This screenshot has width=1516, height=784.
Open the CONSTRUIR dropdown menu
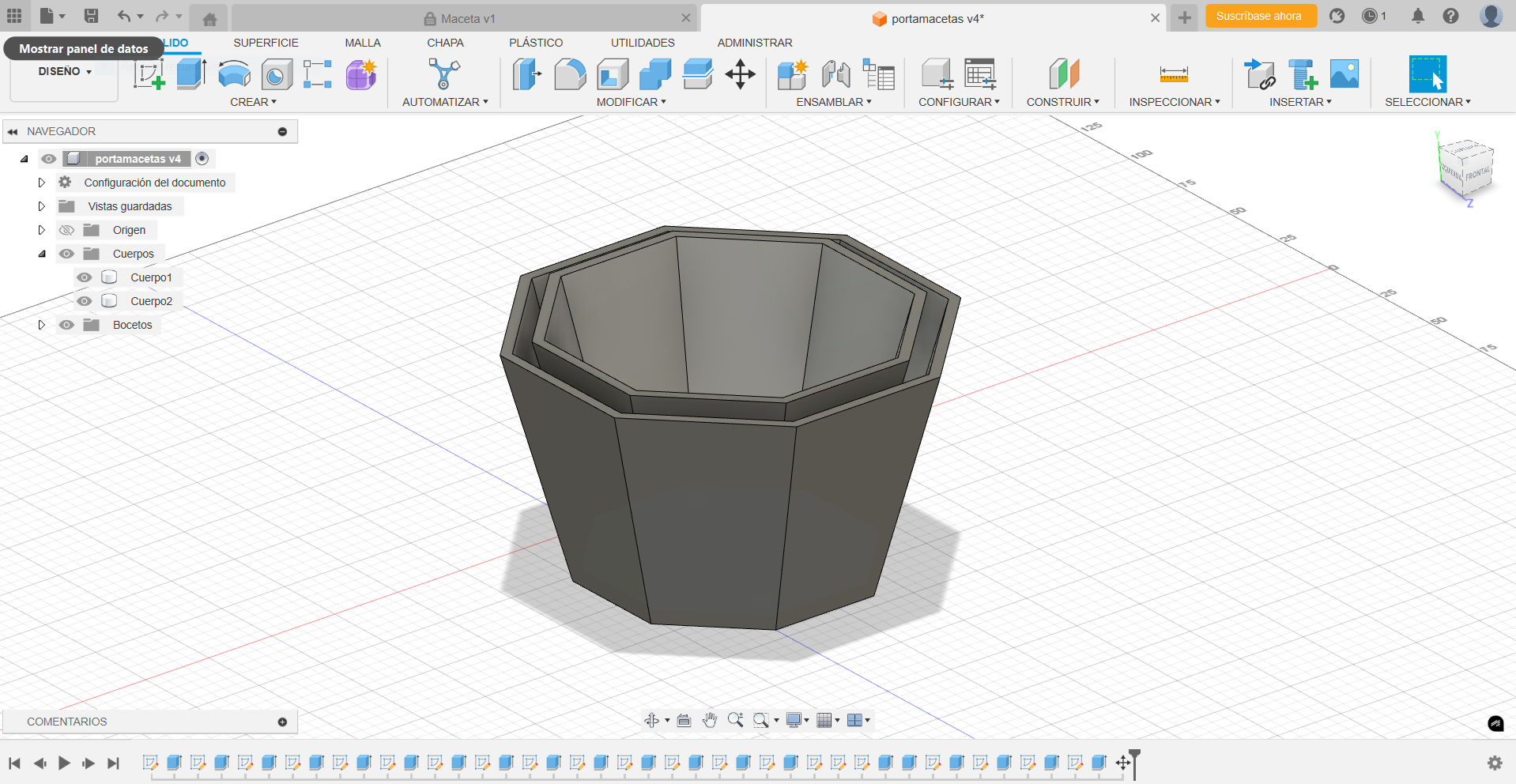1062,102
